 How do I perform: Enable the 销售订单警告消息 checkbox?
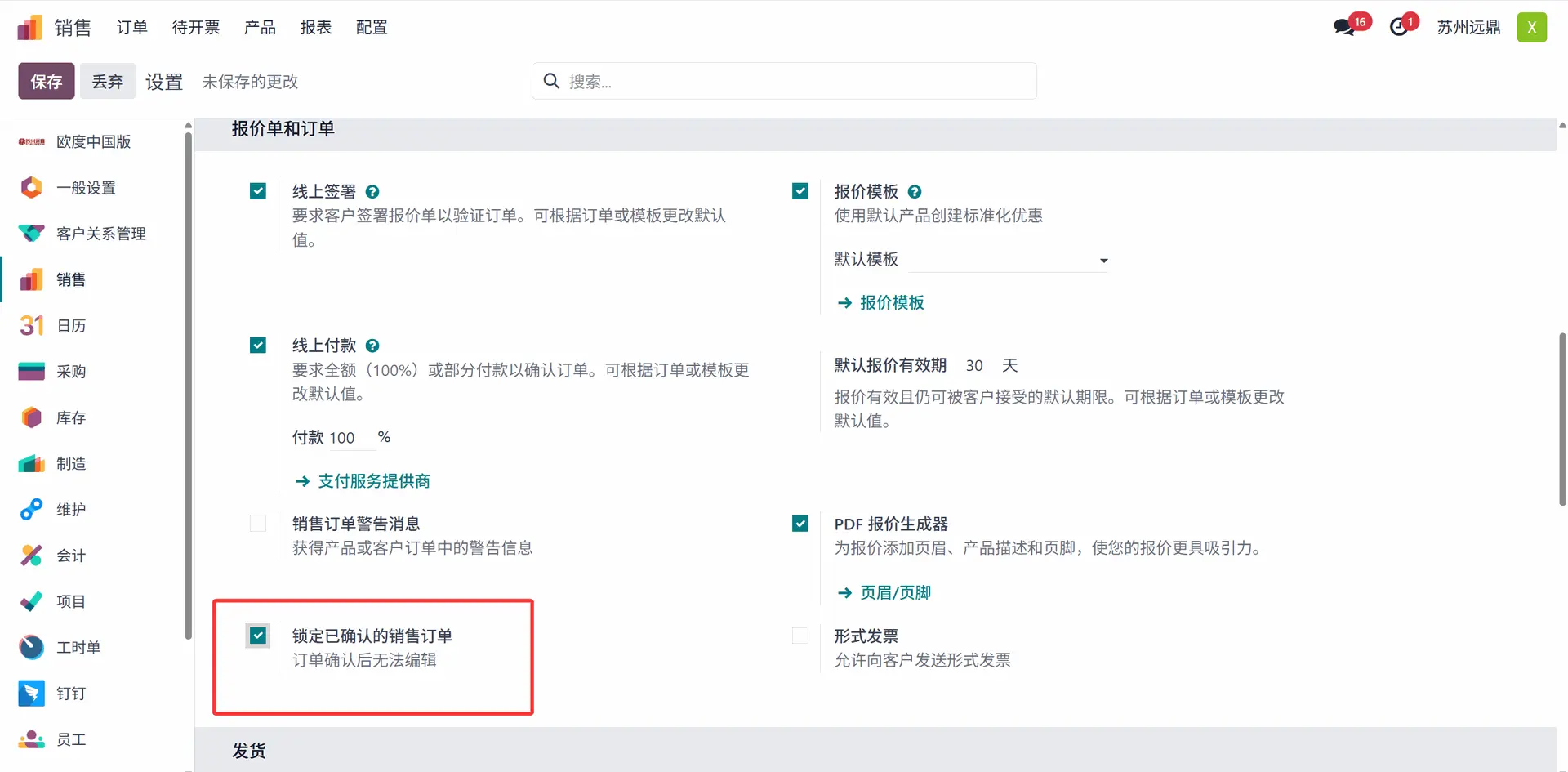258,524
